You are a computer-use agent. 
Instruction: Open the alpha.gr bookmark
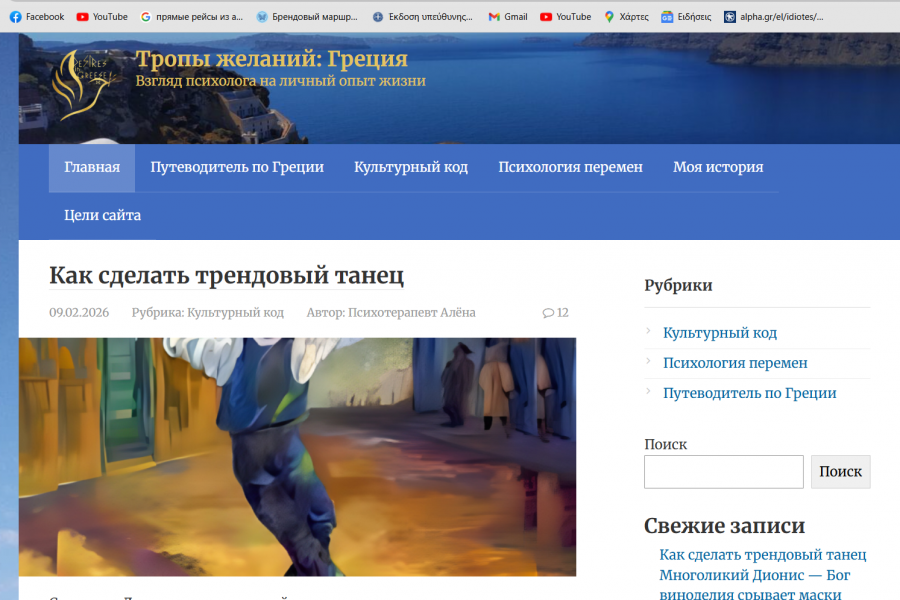pos(774,17)
